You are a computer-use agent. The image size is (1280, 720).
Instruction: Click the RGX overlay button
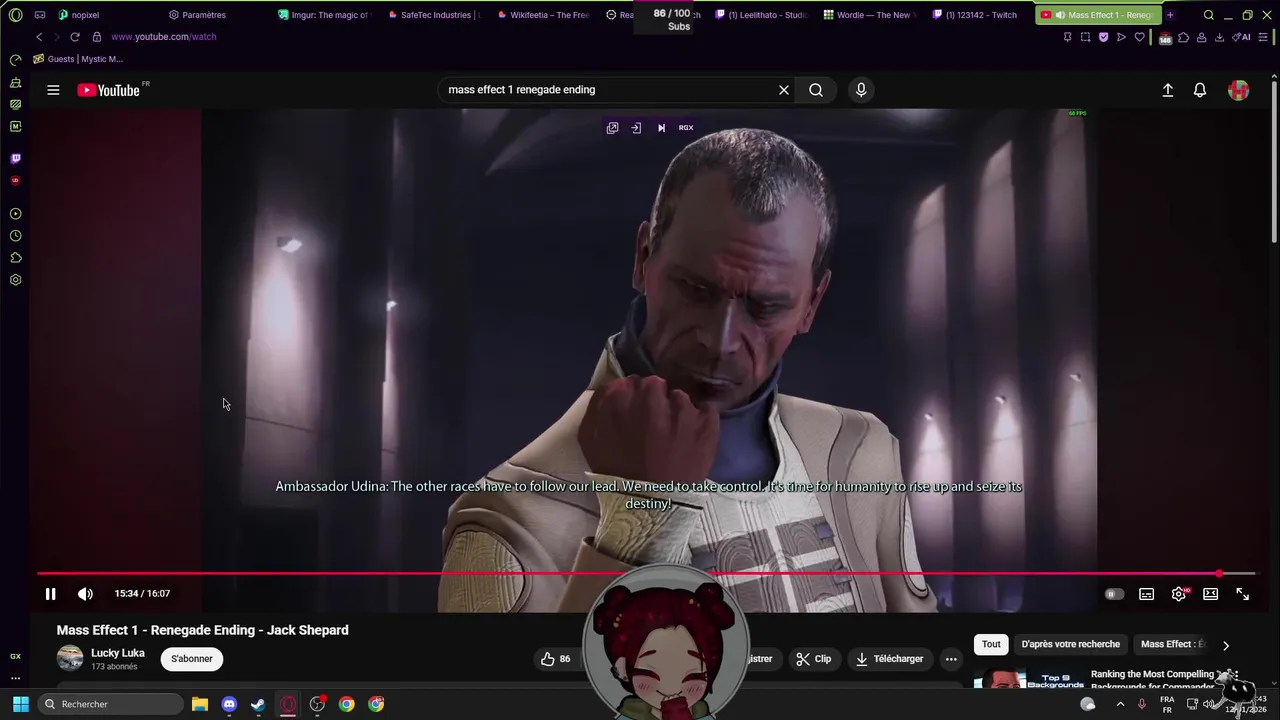coord(686,128)
